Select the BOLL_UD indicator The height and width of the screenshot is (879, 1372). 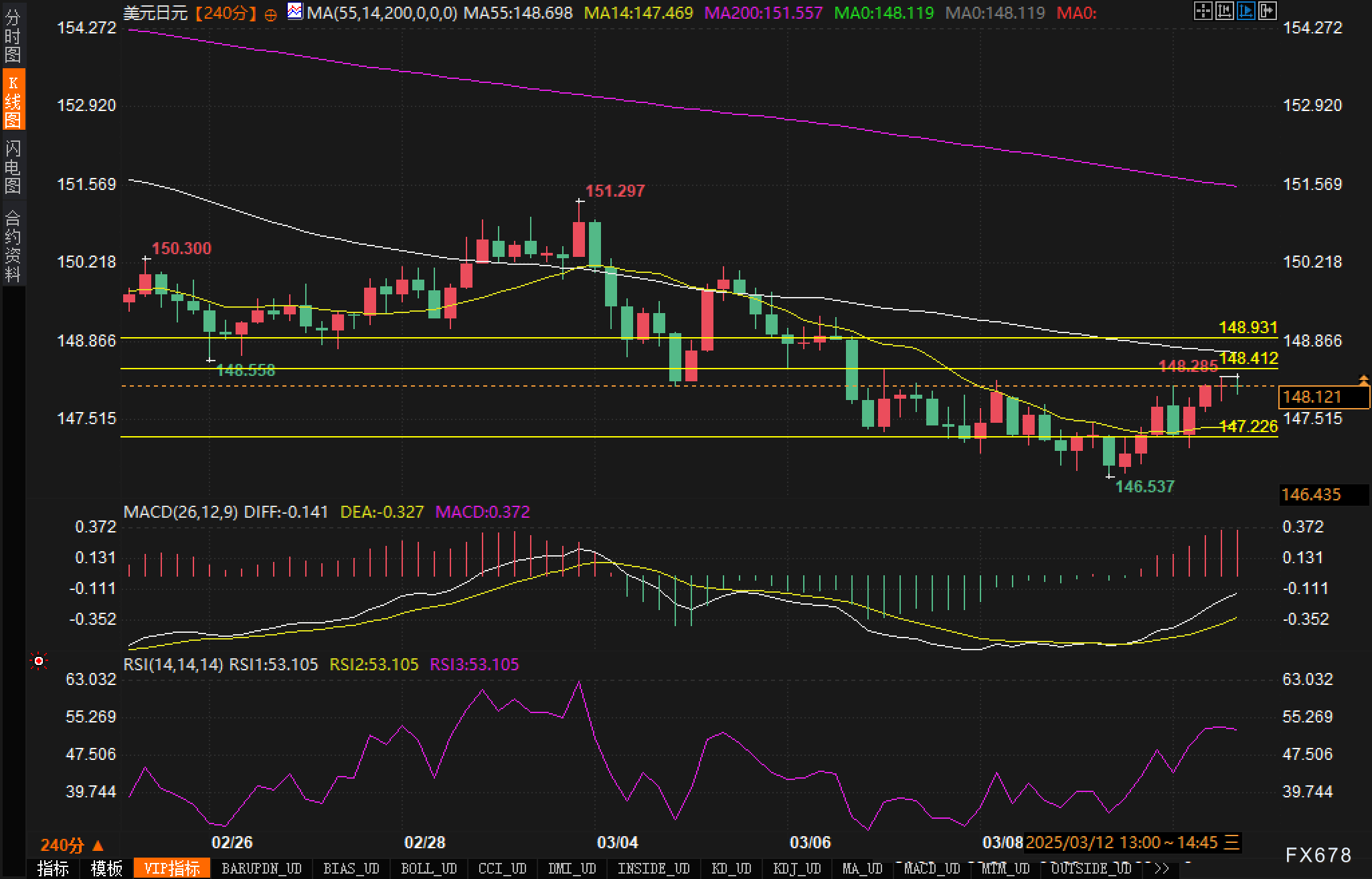point(428,868)
